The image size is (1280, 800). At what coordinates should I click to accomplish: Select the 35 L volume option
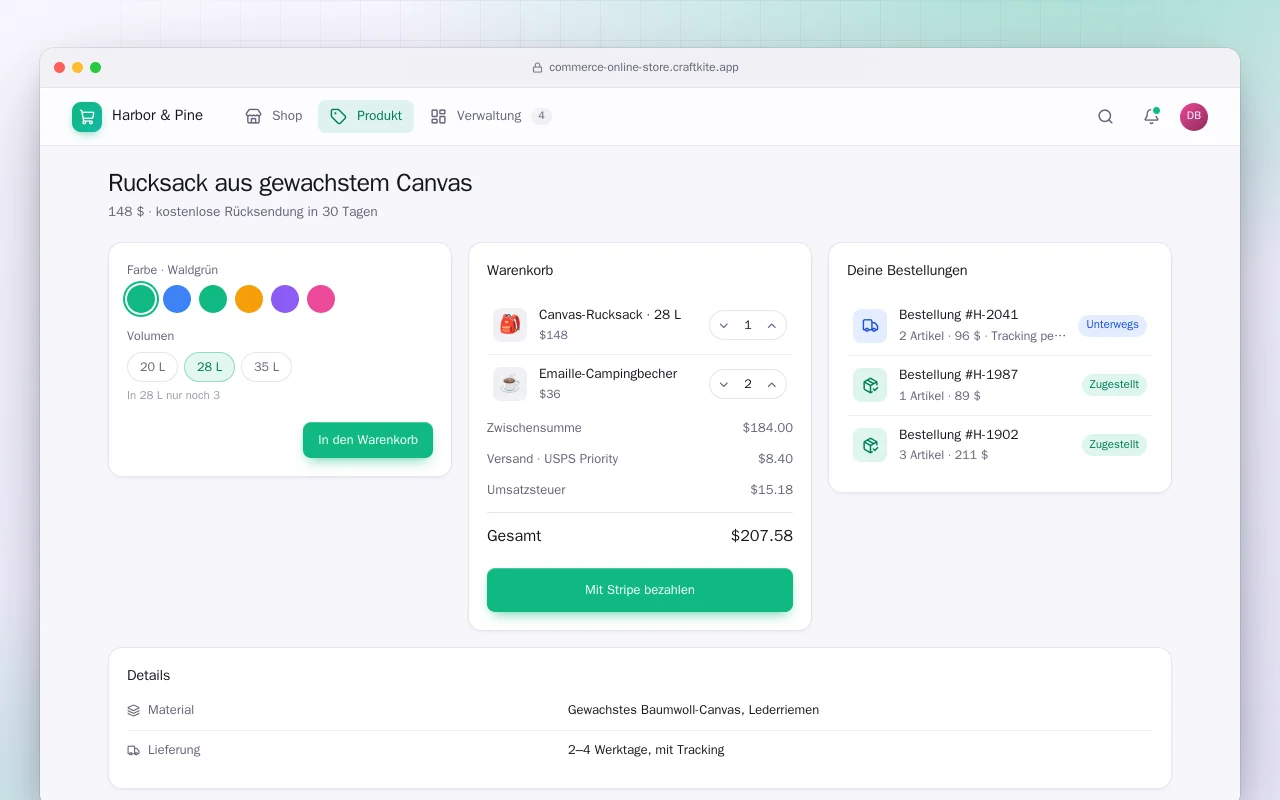tap(266, 367)
